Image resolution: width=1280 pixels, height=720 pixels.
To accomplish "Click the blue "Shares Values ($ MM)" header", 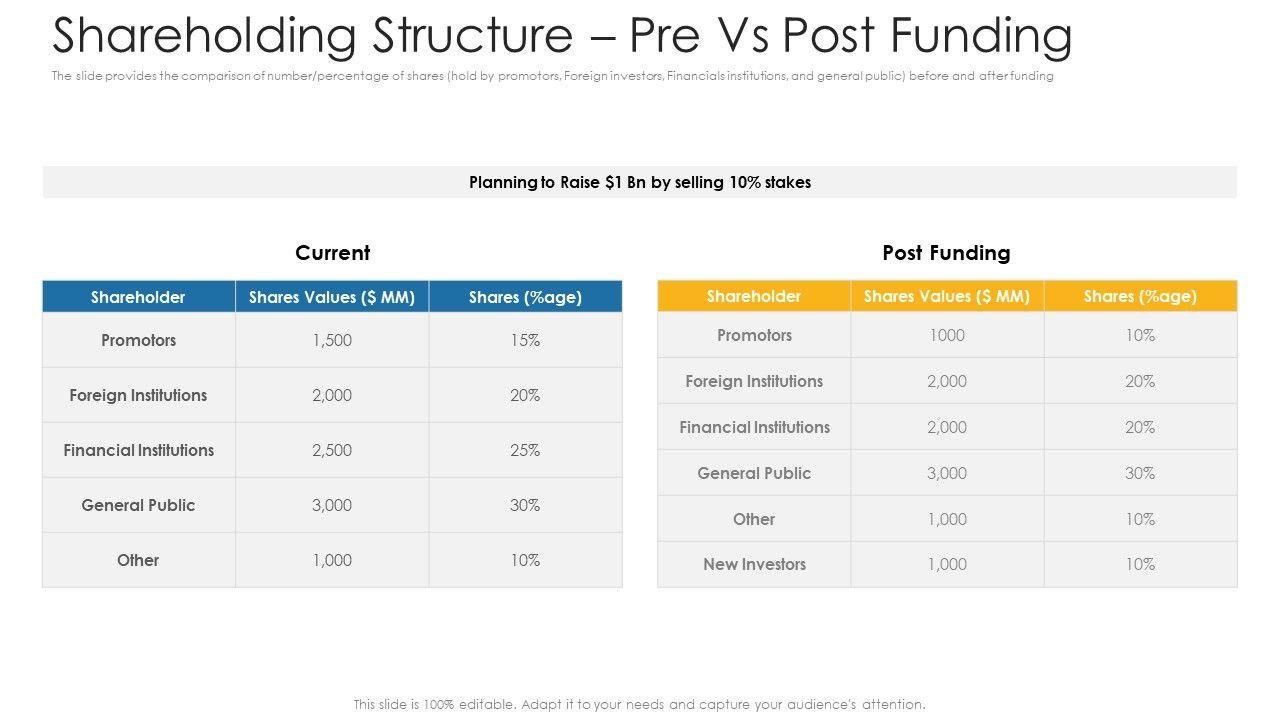I will tap(332, 297).
